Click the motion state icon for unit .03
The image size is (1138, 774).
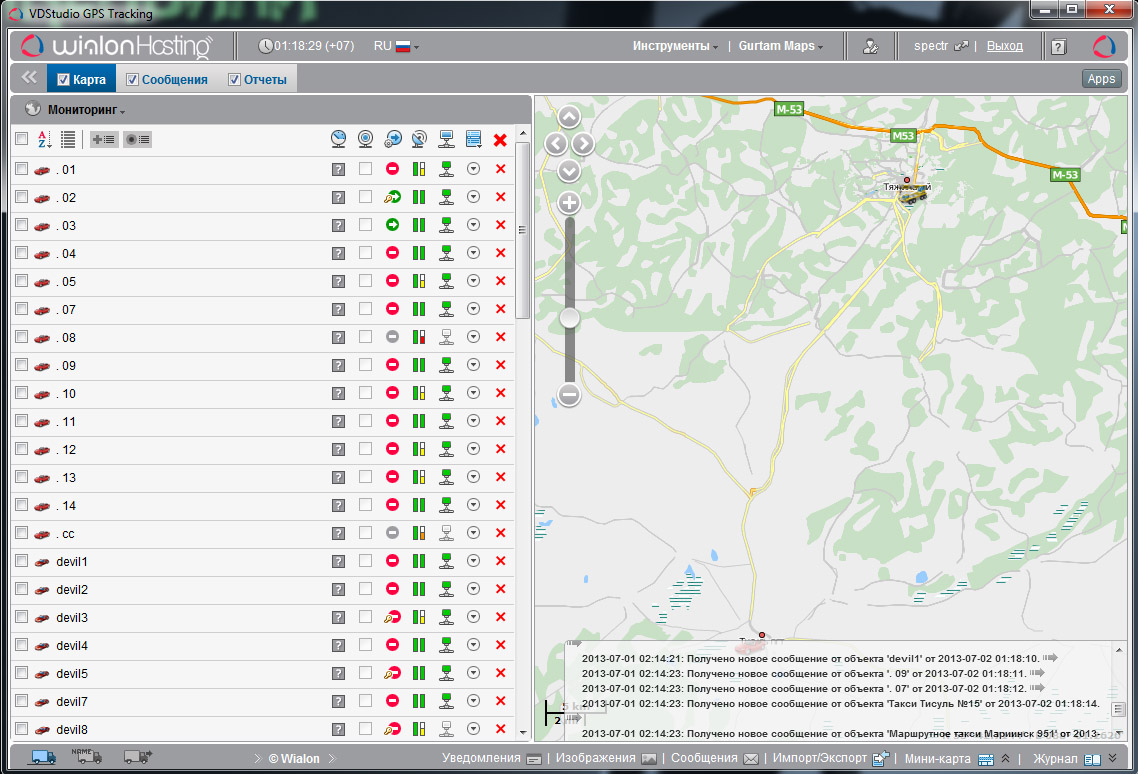click(393, 225)
